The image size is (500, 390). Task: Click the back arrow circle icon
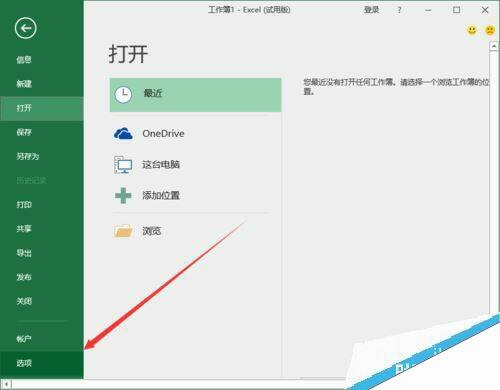(26, 28)
